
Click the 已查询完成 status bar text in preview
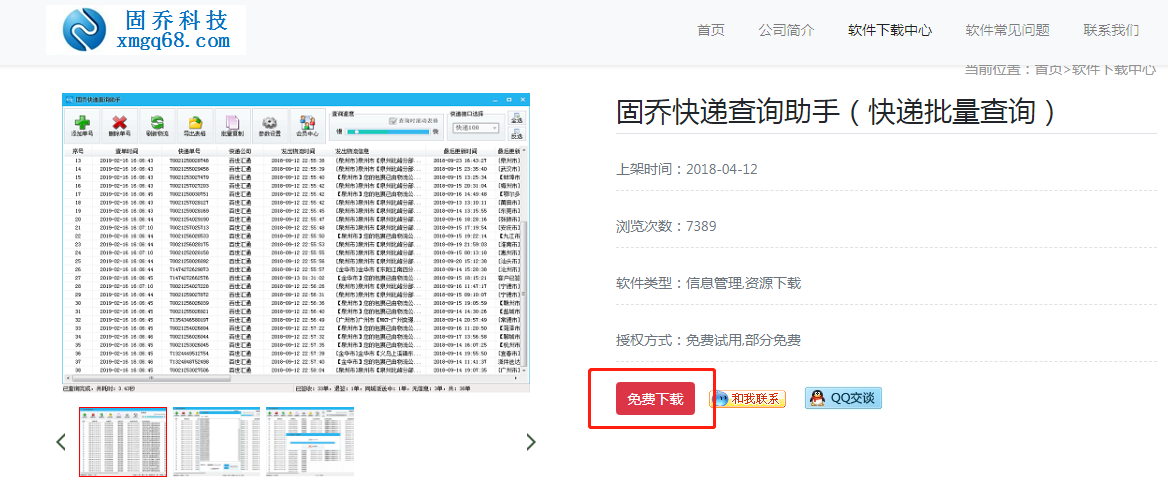[x=99, y=388]
